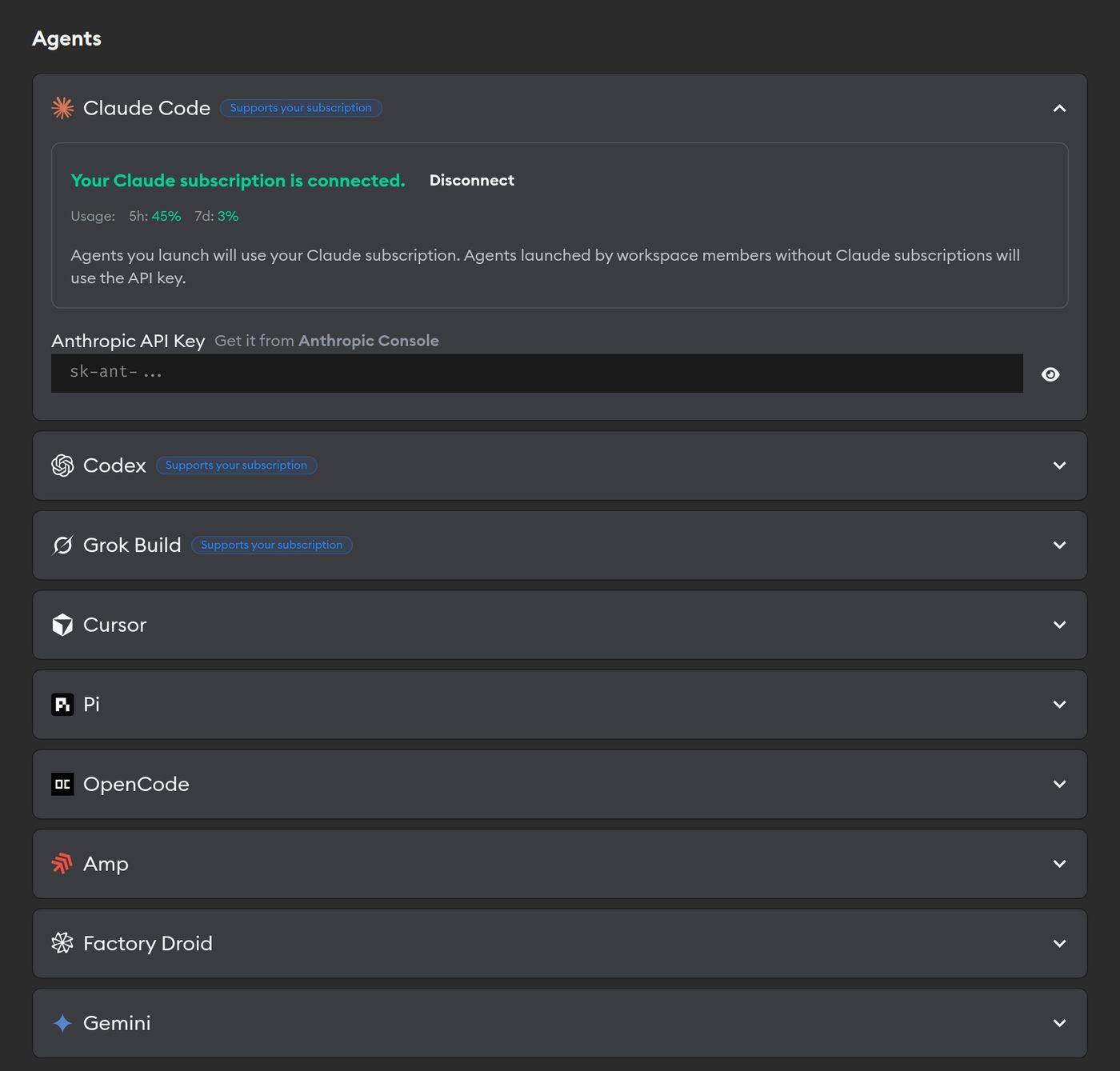The height and width of the screenshot is (1071, 1120).
Task: Click Claude Code's Supports your subscription badge
Action: (x=301, y=108)
